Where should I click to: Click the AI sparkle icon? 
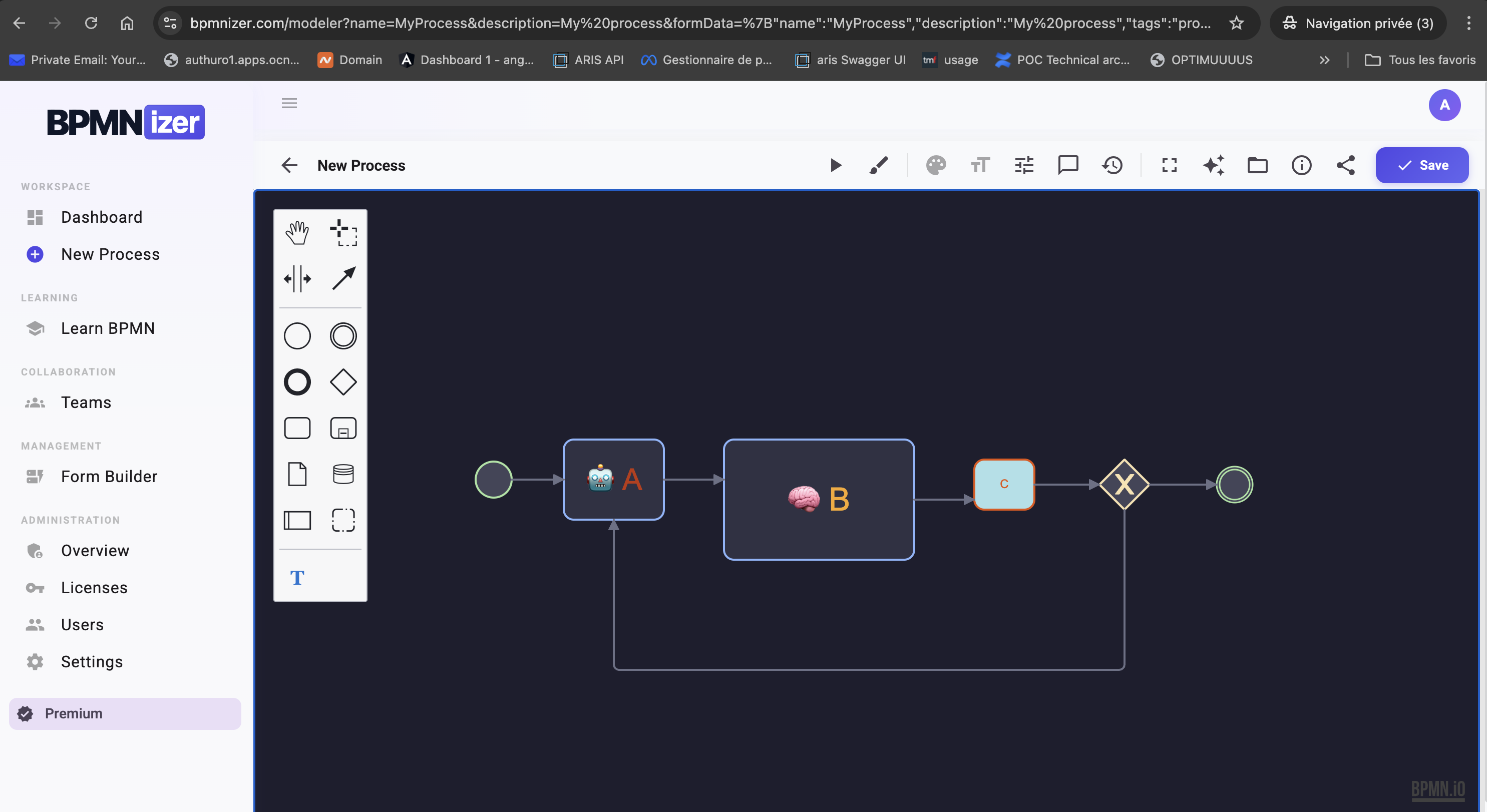[x=1214, y=166]
